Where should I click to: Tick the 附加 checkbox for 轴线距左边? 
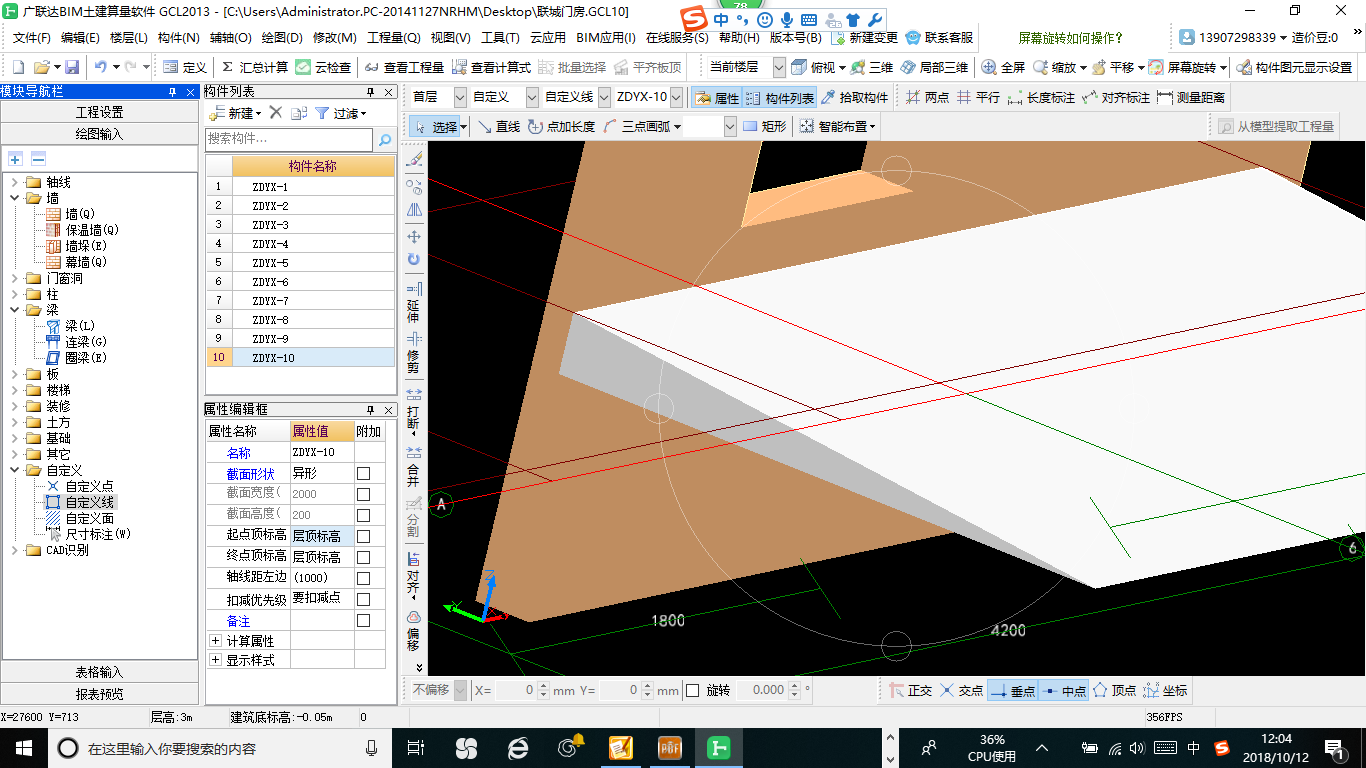(364, 578)
